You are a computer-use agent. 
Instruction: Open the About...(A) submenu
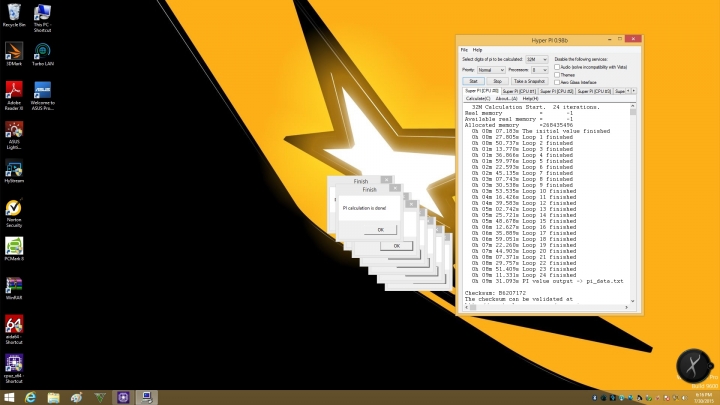coord(506,99)
